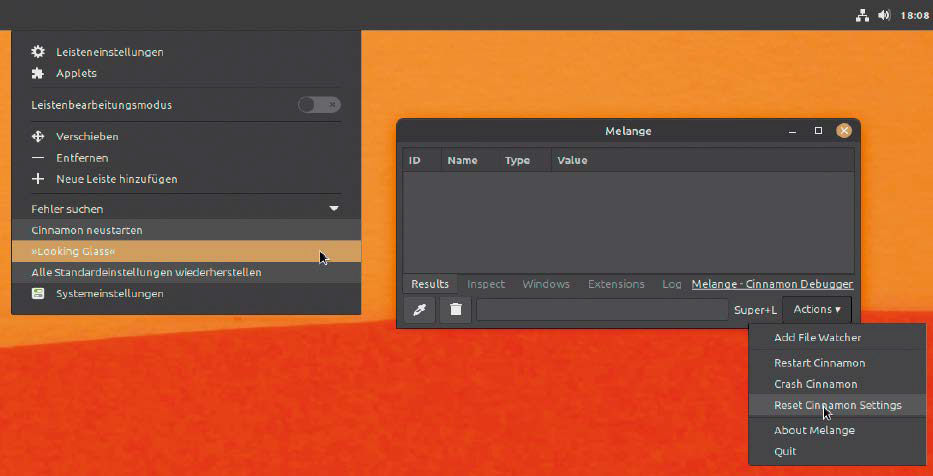Select Restart Cinnamon in Actions menu
This screenshot has width=933, height=476.
point(837,363)
